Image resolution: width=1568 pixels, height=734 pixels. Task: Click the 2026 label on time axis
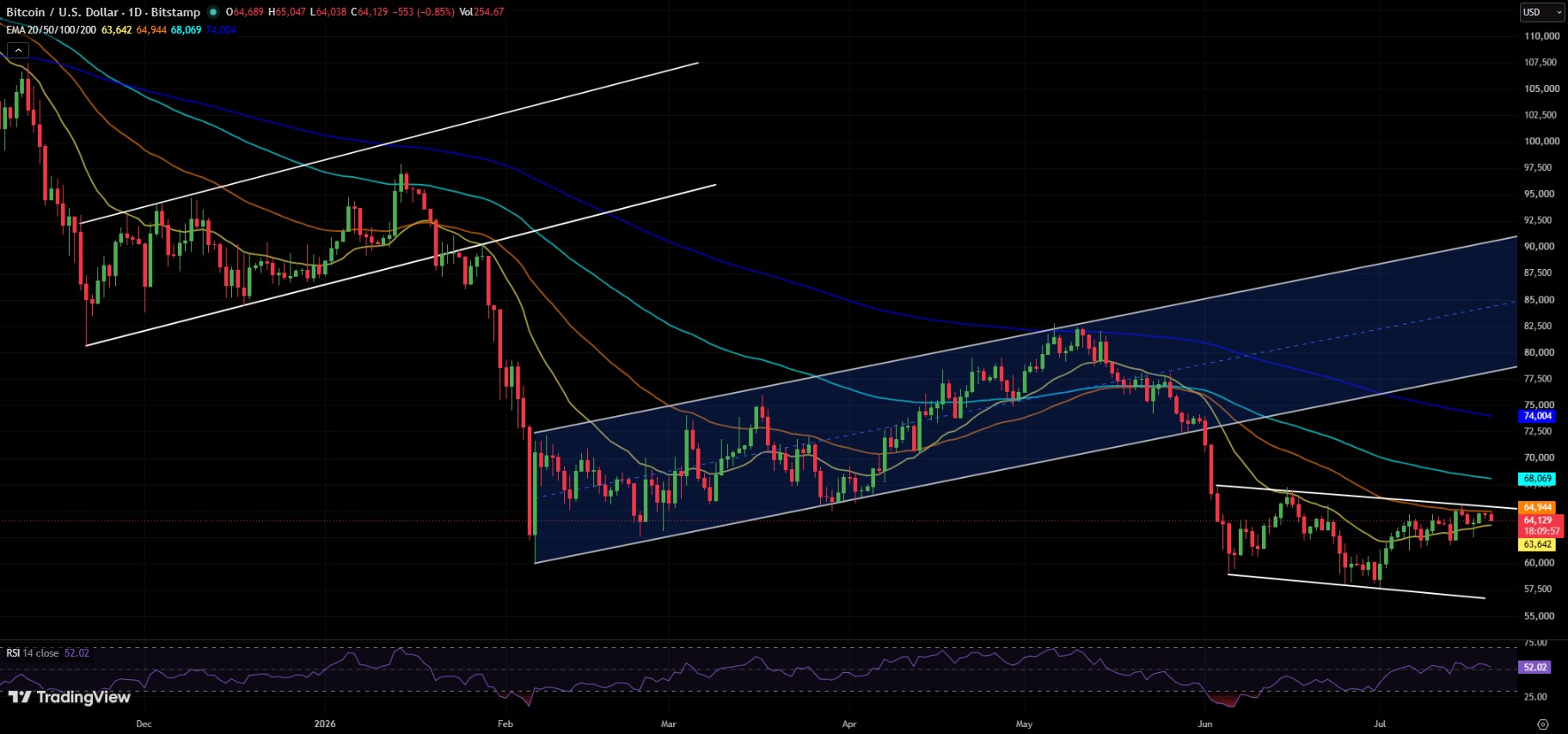click(x=325, y=724)
